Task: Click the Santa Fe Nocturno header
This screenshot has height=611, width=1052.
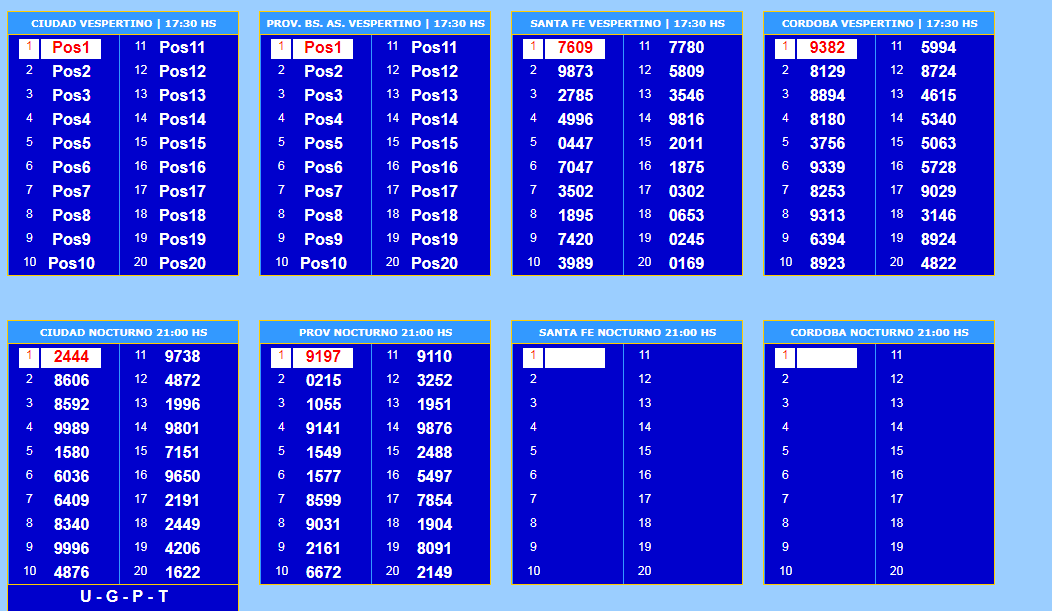Action: coord(627,332)
